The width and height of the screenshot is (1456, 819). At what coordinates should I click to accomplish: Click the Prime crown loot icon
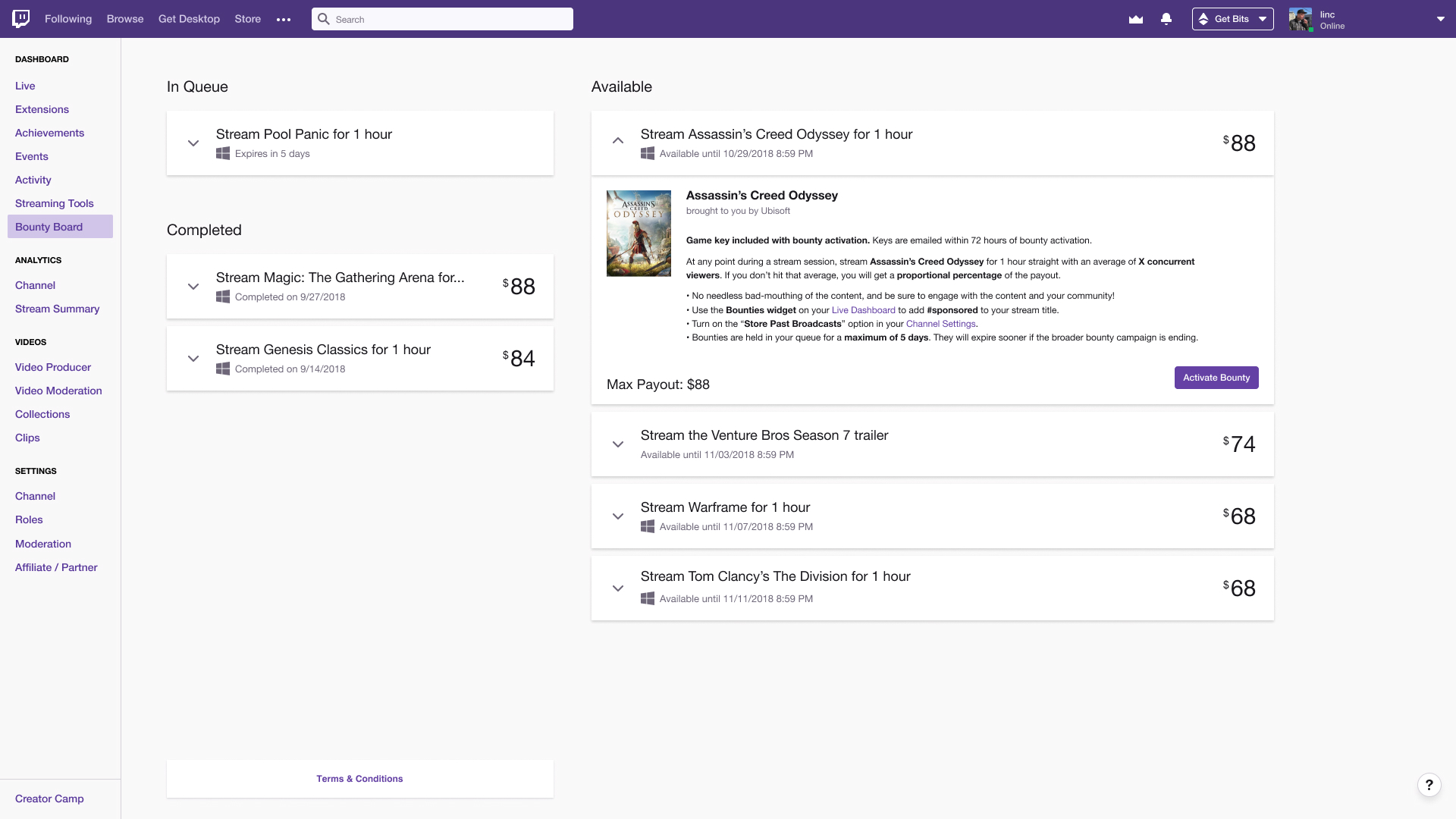[x=1135, y=19]
